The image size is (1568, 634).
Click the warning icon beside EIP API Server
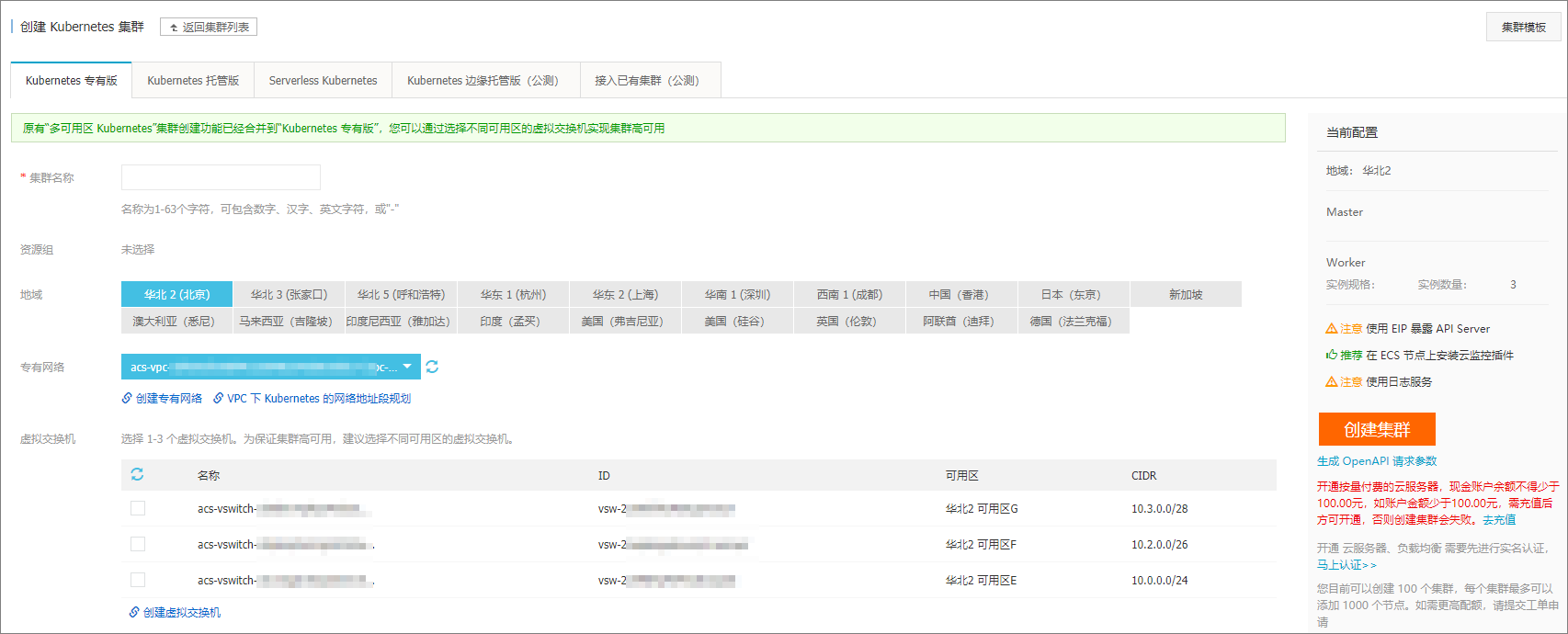1331,328
